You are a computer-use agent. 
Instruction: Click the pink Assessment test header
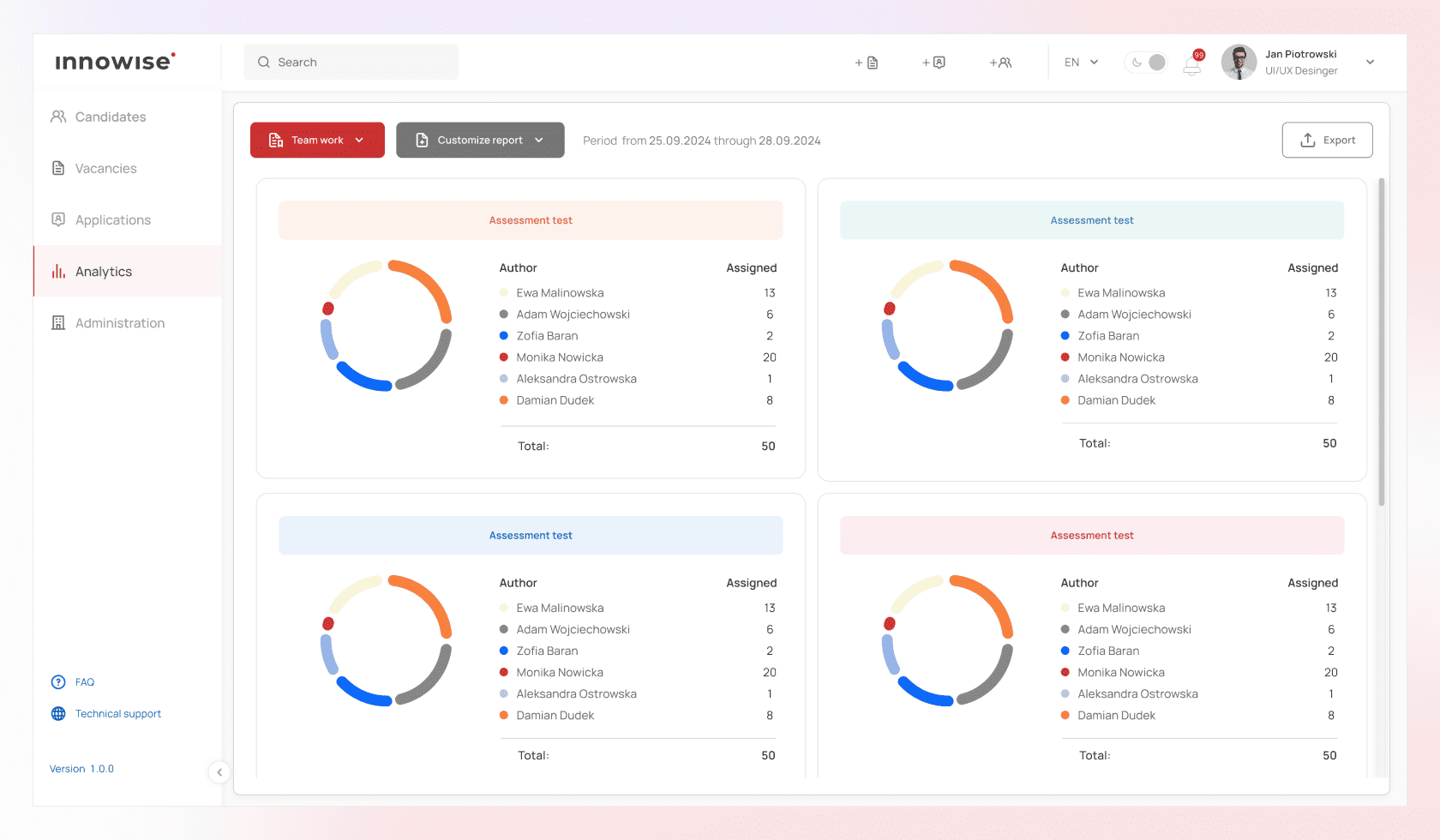coord(1092,536)
